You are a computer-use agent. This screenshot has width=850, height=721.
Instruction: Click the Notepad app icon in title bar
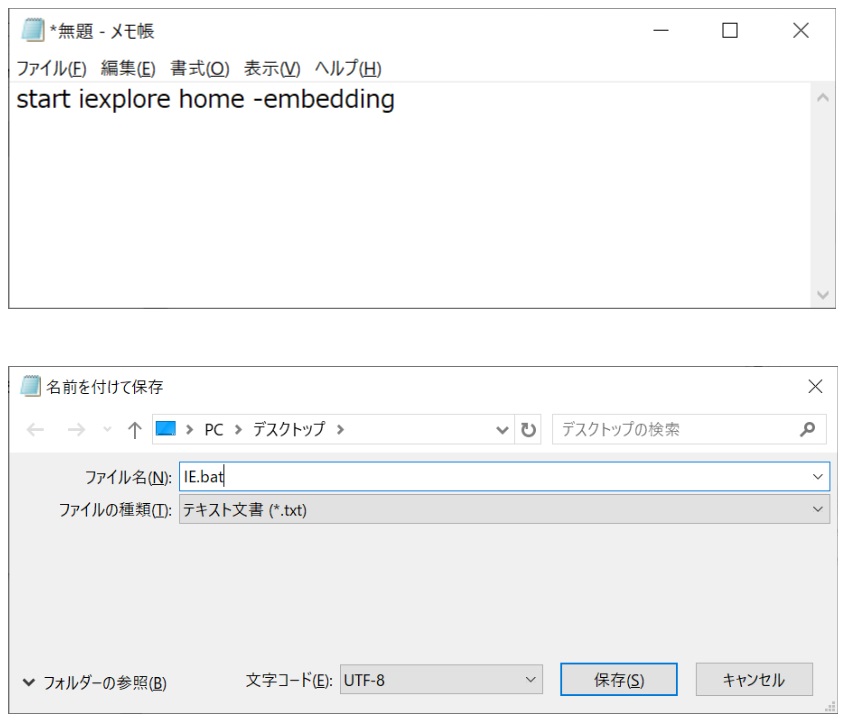pyautogui.click(x=33, y=30)
